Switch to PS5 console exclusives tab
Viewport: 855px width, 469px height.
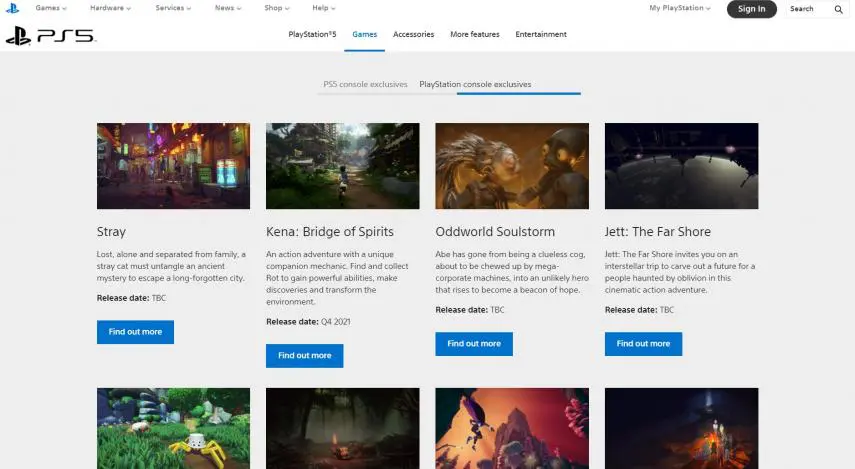[x=365, y=85]
